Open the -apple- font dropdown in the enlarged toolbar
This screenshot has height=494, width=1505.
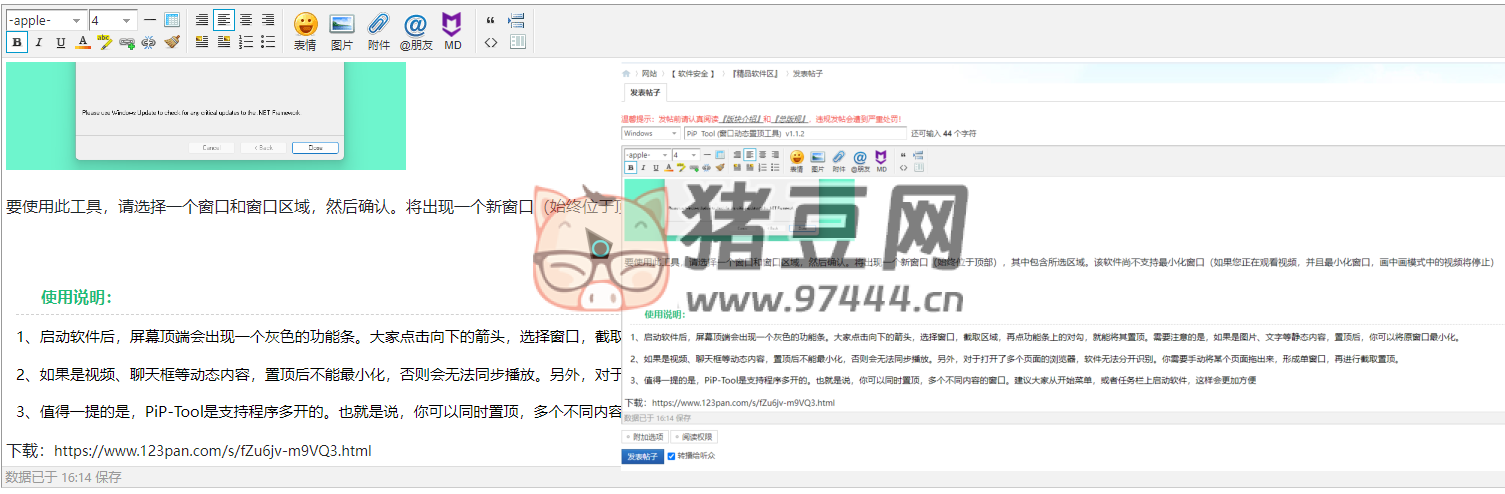pyautogui.click(x=46, y=20)
